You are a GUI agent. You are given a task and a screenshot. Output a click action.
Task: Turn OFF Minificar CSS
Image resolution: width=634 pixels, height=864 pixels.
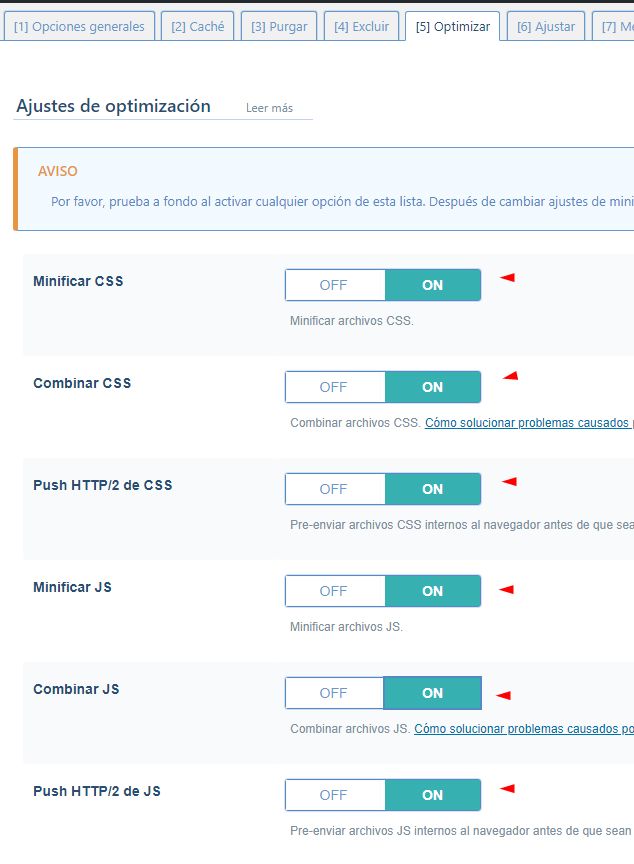334,285
